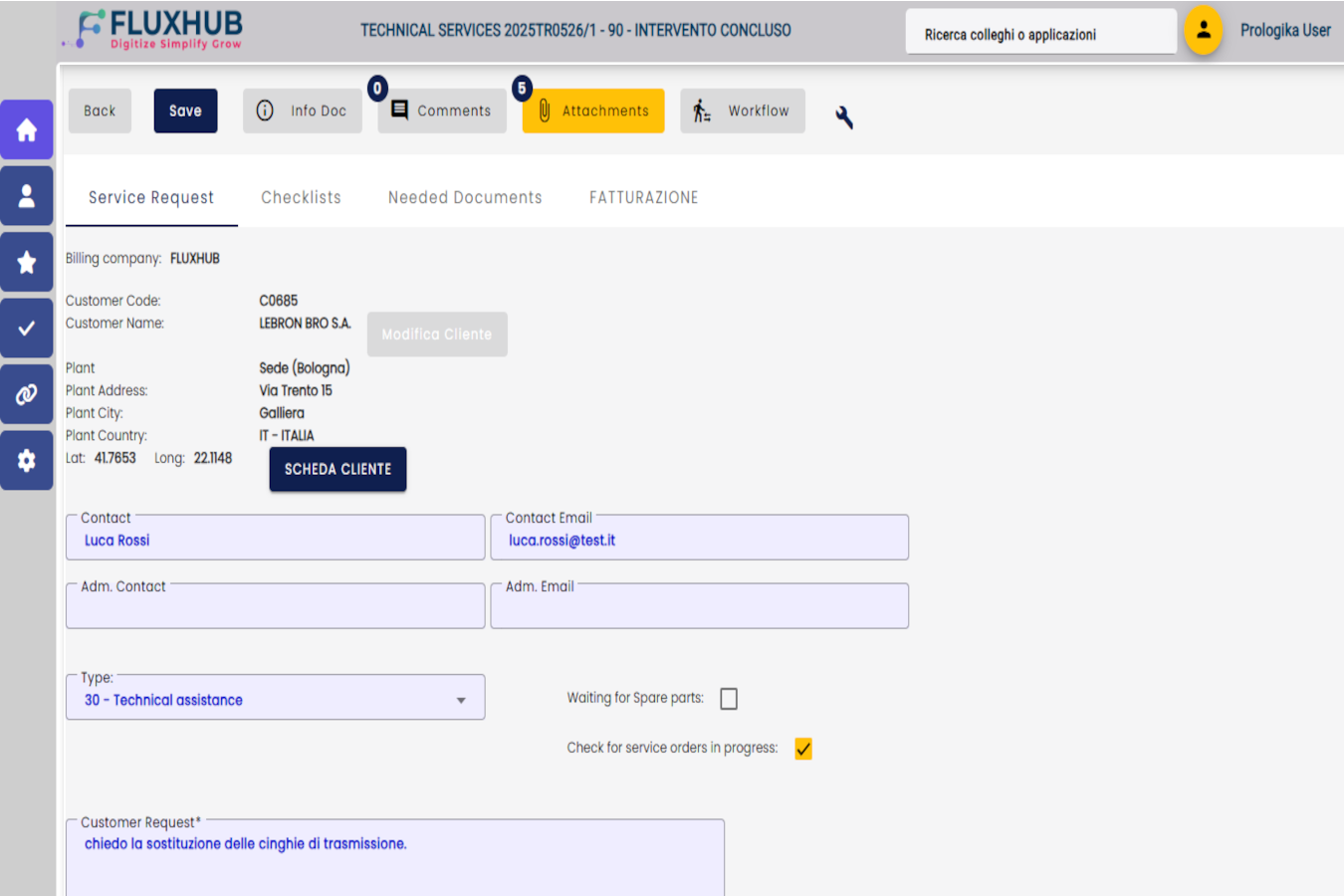Click the Adm. Contact input field
1344x896 pixels.
(275, 605)
